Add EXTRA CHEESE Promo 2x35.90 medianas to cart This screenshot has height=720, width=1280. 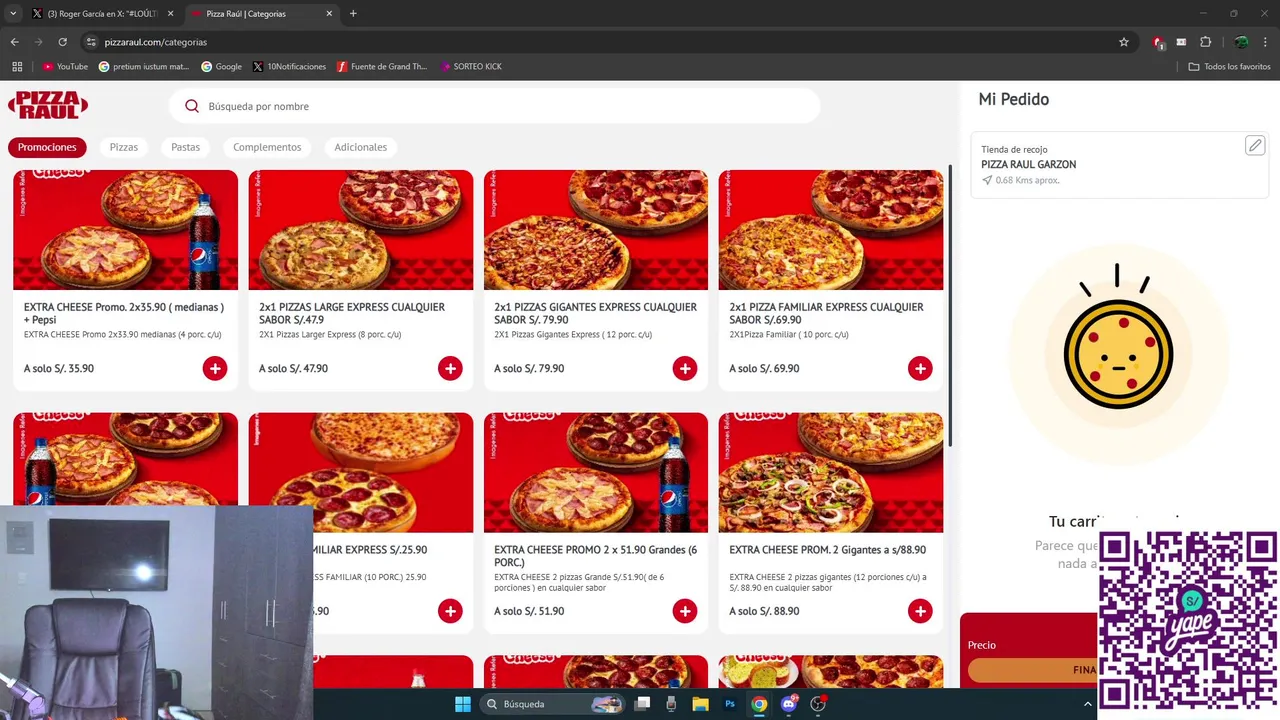coord(215,368)
